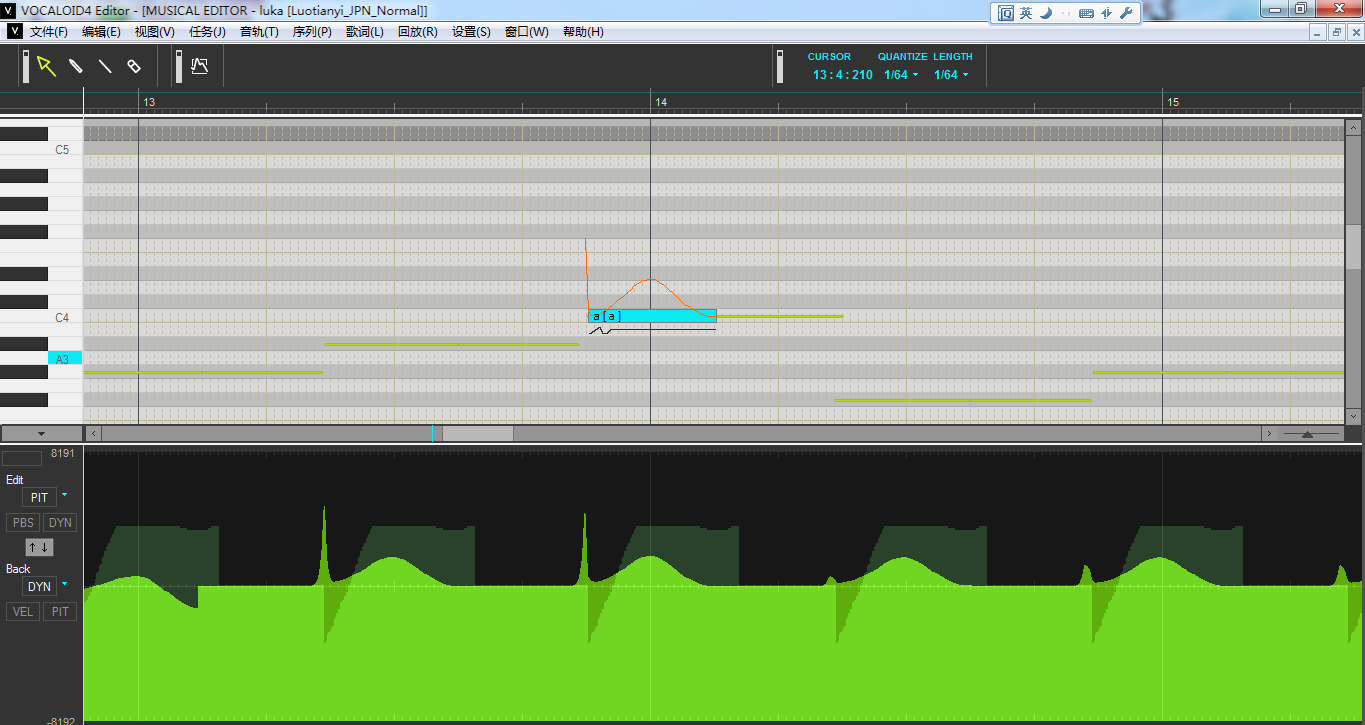Open the QUANTIZE 1/64 dropdown
Viewport: 1365px width, 725px height.
pyautogui.click(x=901, y=75)
